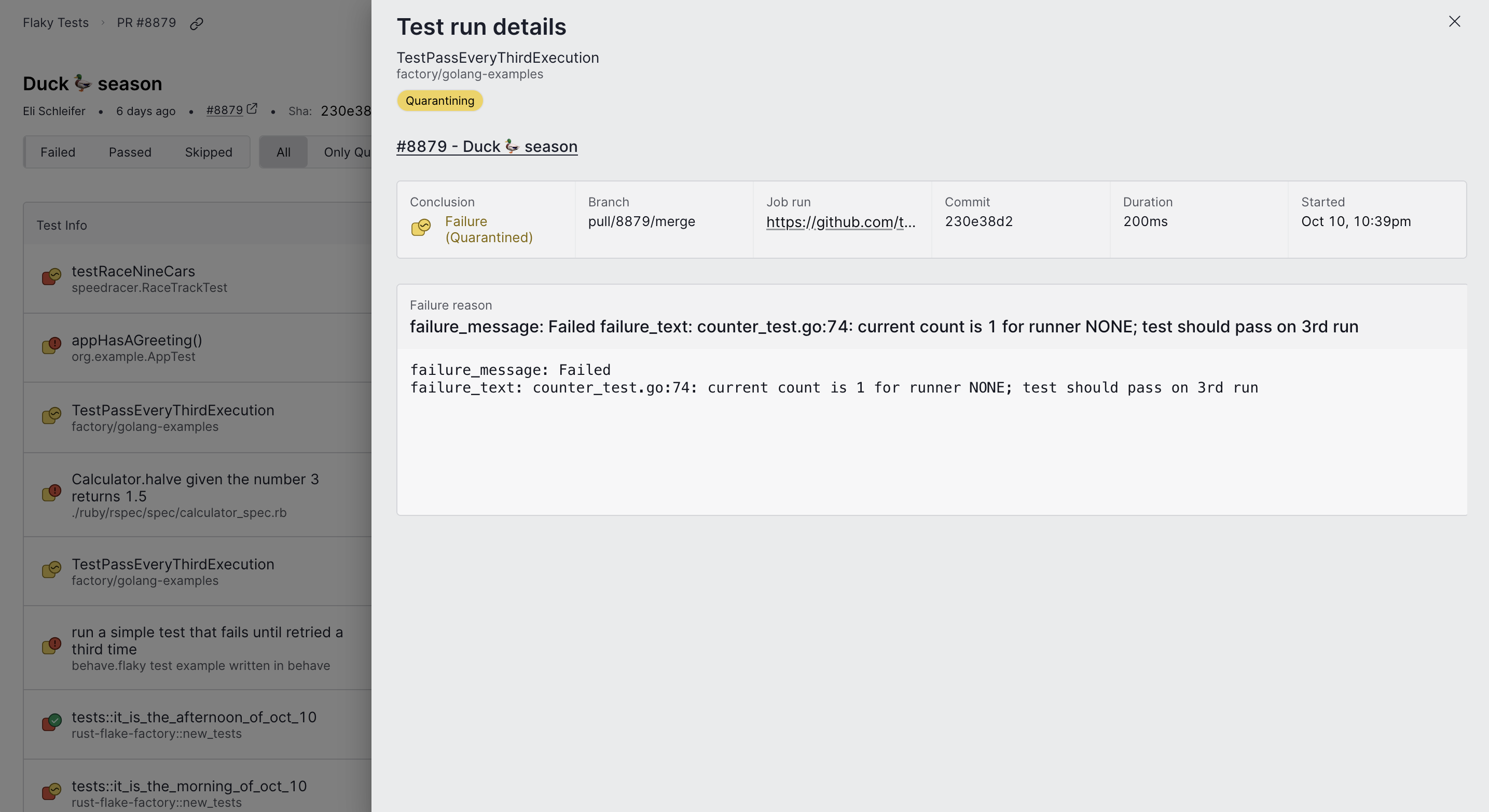Click the branch value pull/8879/merge

point(642,221)
